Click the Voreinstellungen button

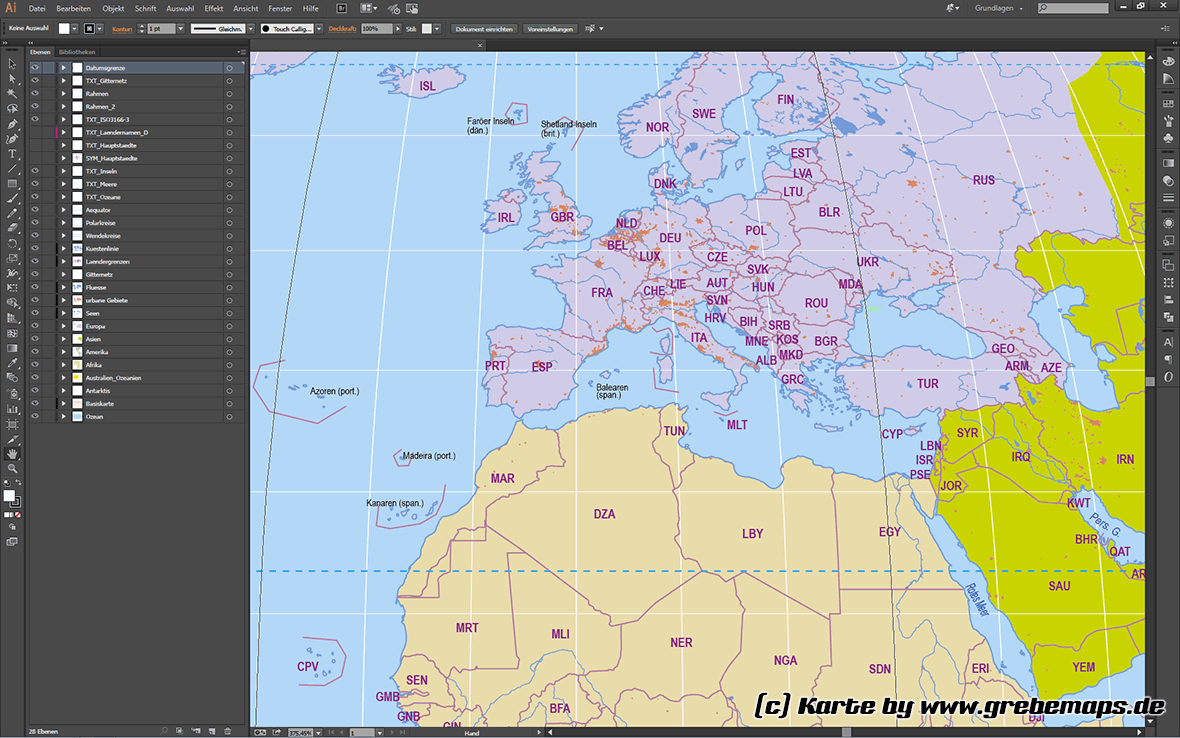[550, 29]
